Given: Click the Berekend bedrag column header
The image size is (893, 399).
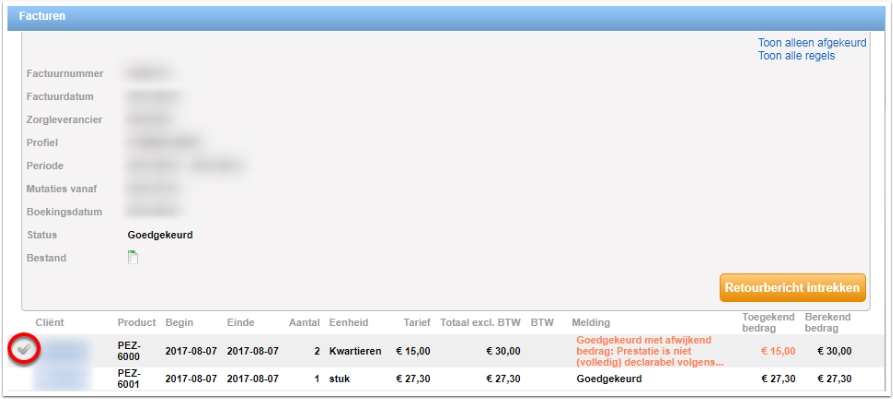Looking at the screenshot, I should [828, 323].
